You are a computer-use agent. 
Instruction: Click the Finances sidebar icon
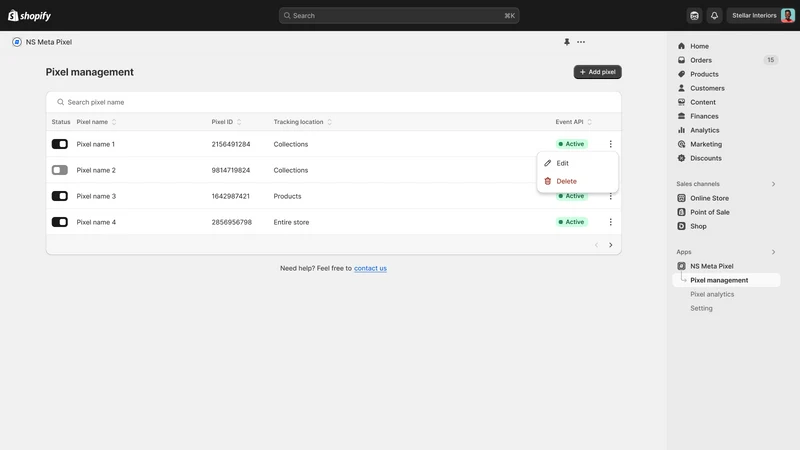tap(681, 116)
